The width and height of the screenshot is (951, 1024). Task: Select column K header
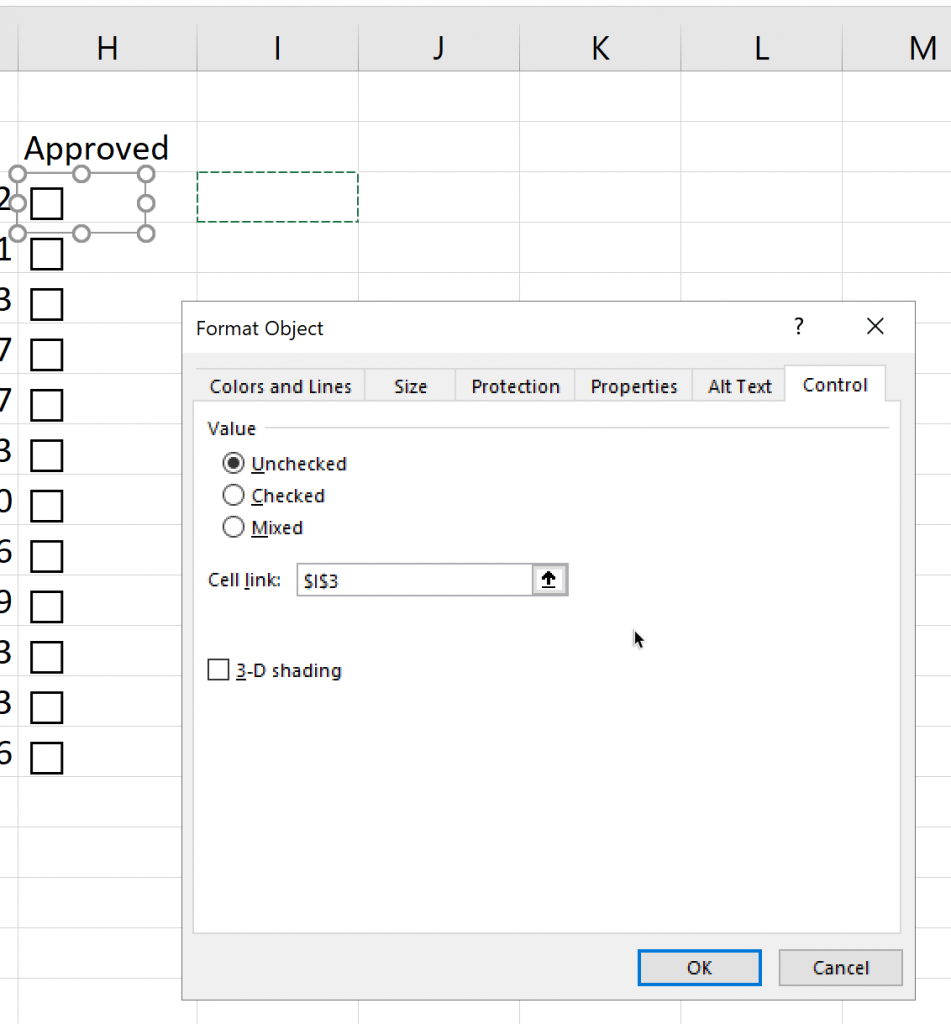600,48
